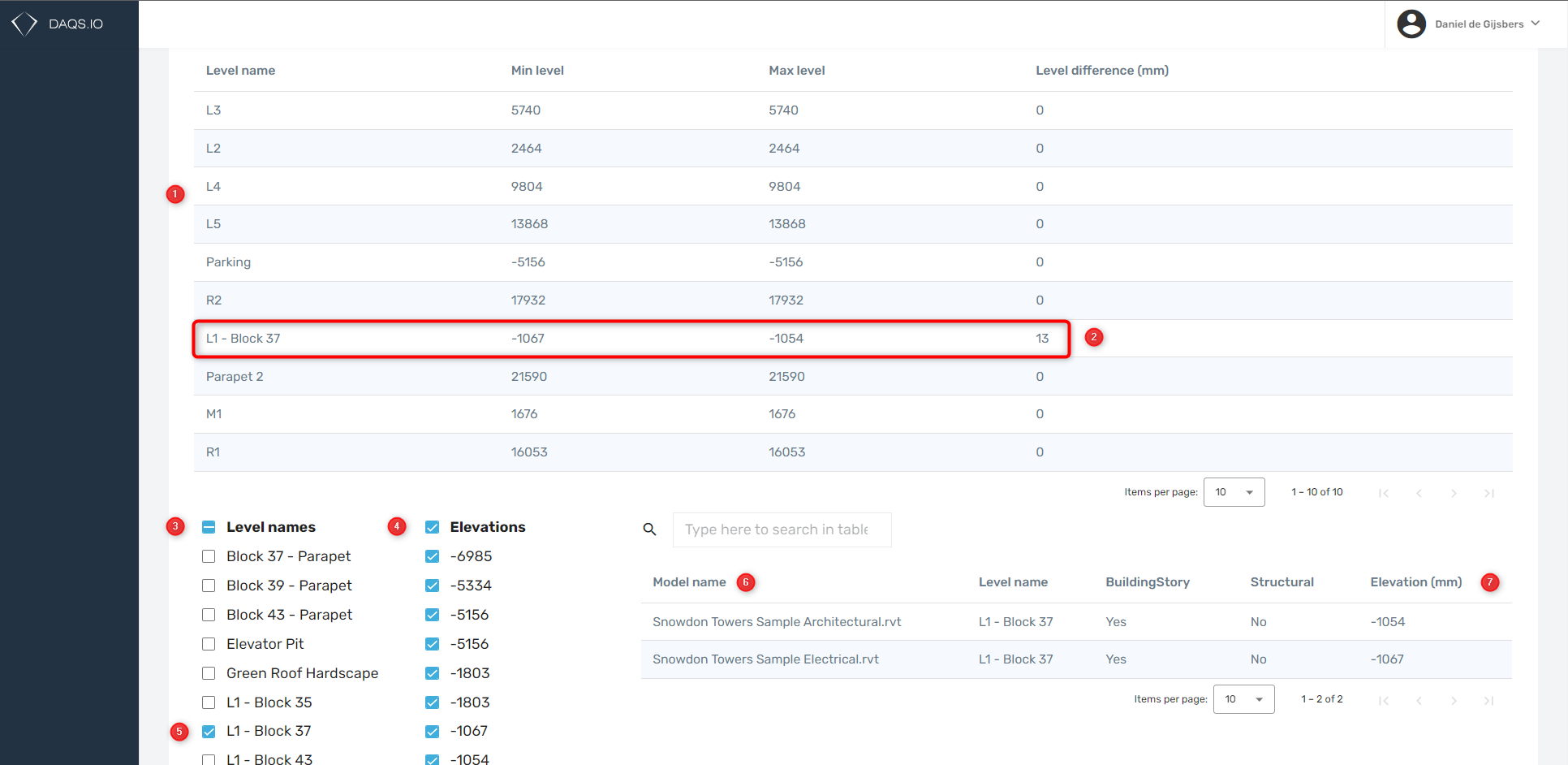Click Snowdon Towers Sample Architectural.rvt row

776,622
